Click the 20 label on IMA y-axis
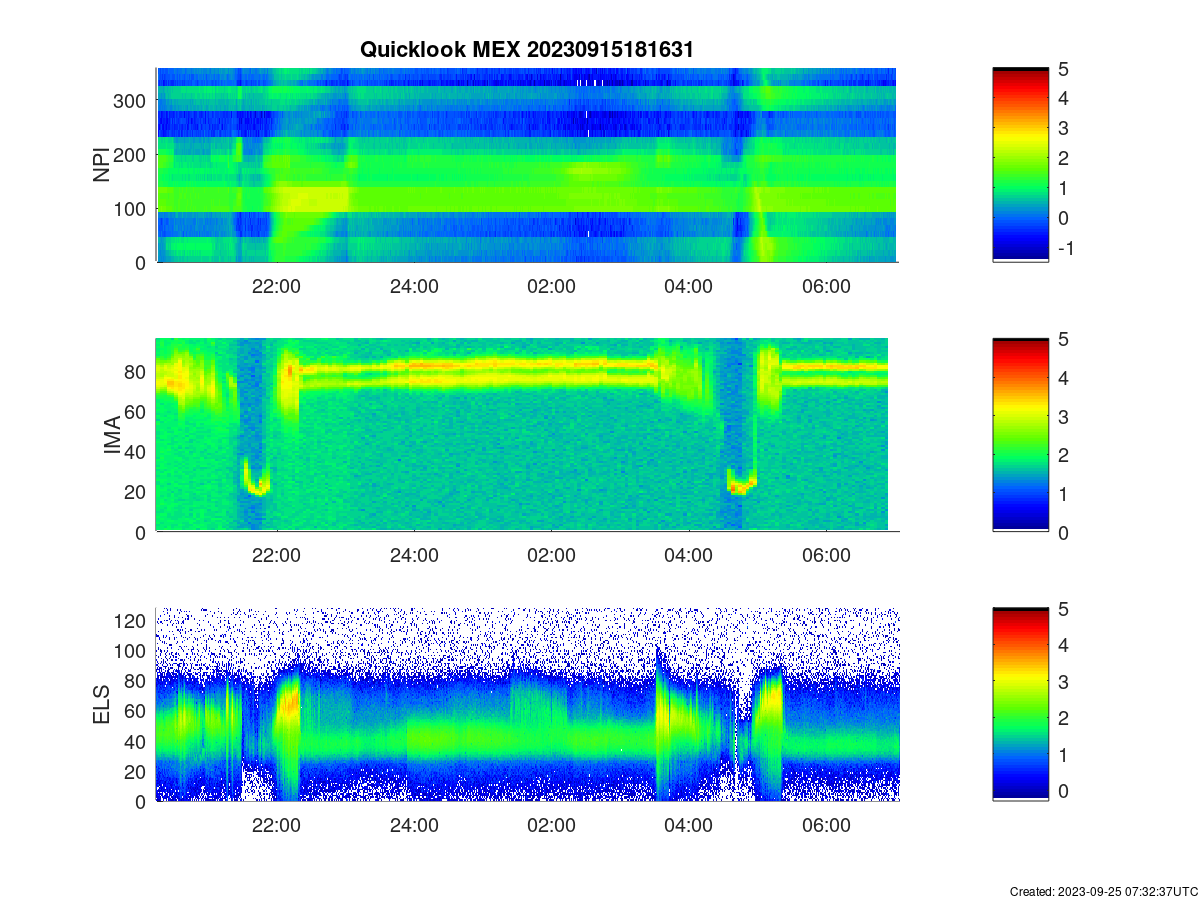The width and height of the screenshot is (1200, 900). 136,492
